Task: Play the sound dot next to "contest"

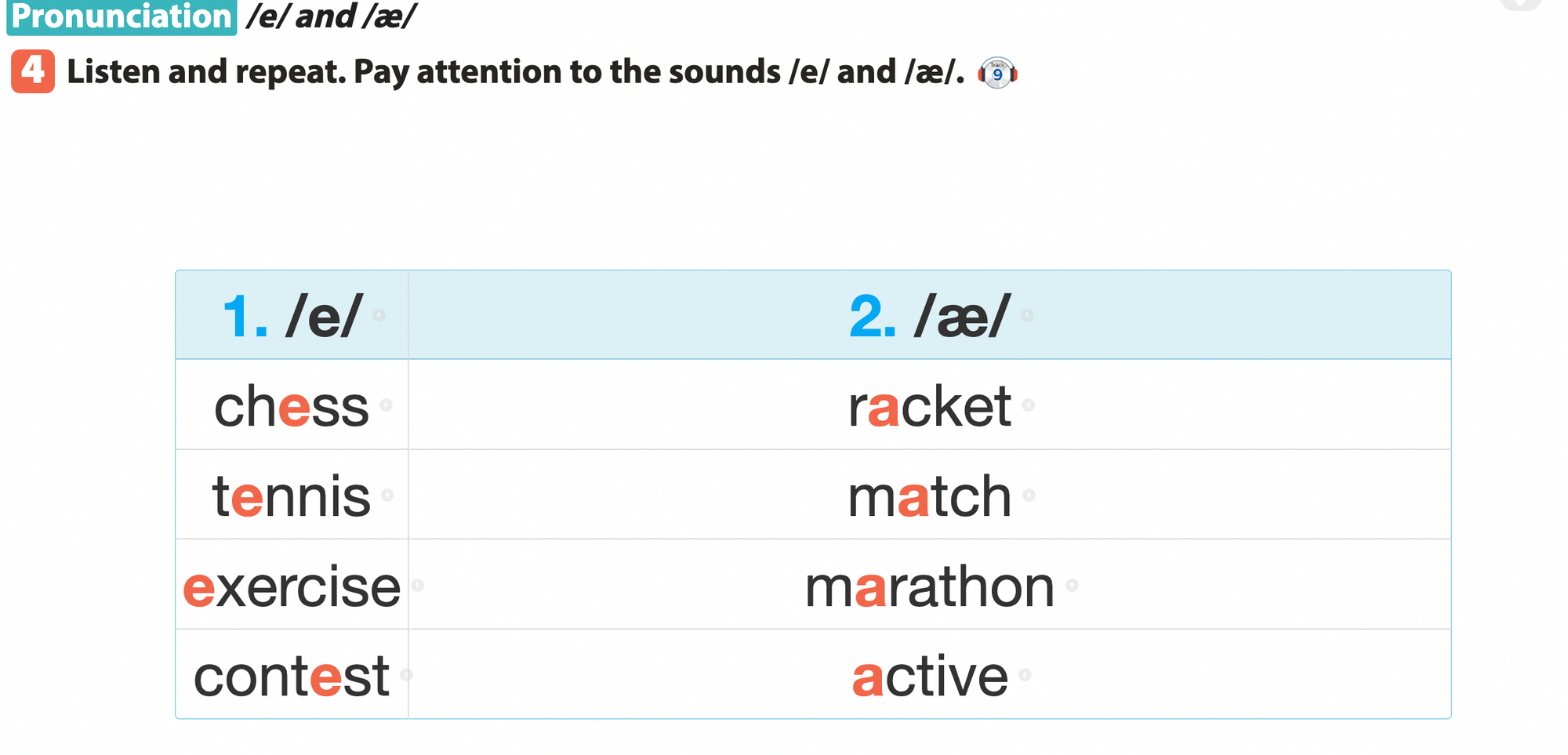Action: point(406,674)
